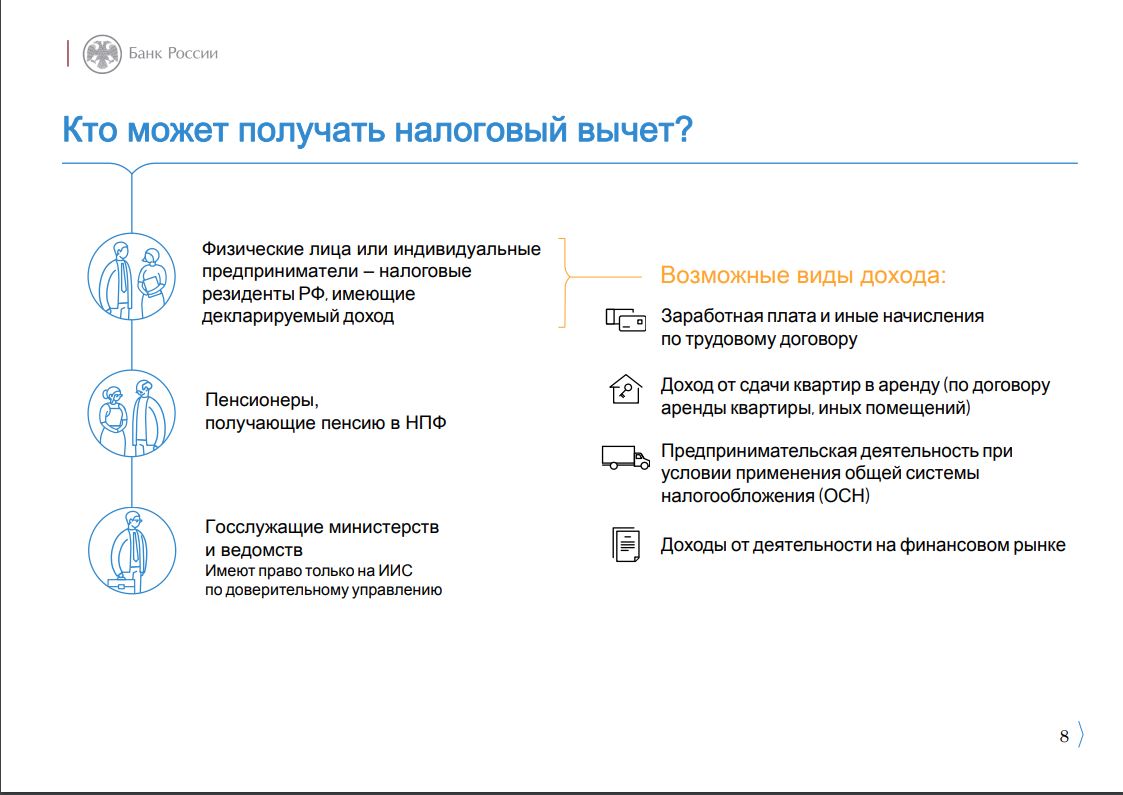Click the house with key rental icon
The width and height of the screenshot is (1123, 795).
coord(625,389)
